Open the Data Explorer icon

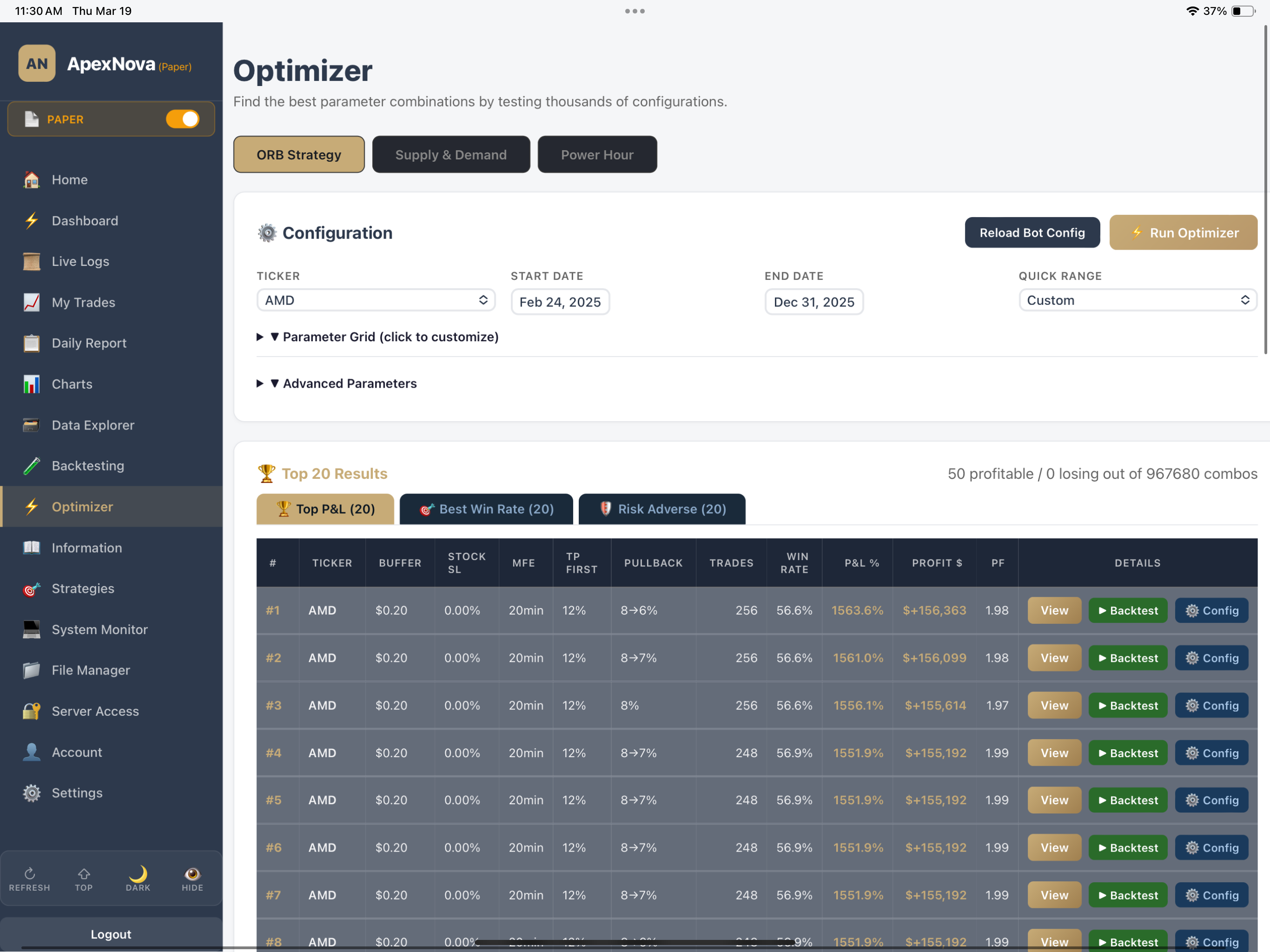32,425
